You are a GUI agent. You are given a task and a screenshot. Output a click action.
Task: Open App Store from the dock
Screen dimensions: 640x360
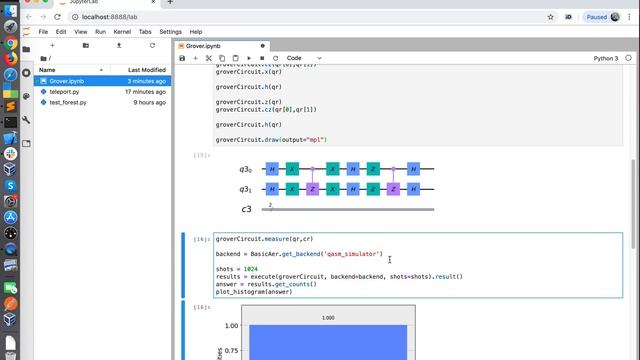(x=11, y=218)
